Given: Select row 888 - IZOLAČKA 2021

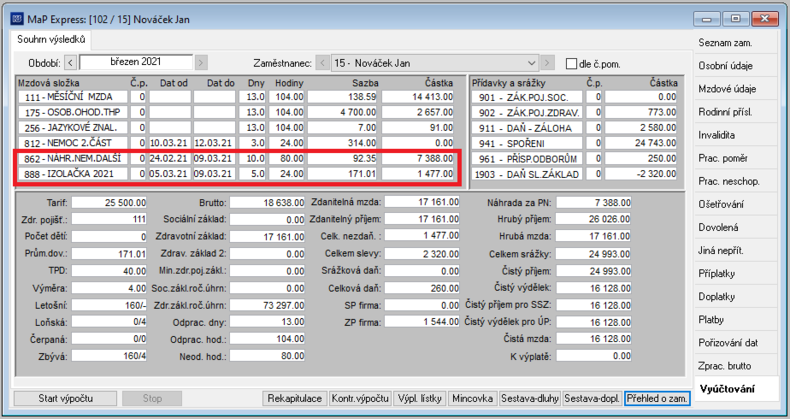Looking at the screenshot, I should coord(236,174).
